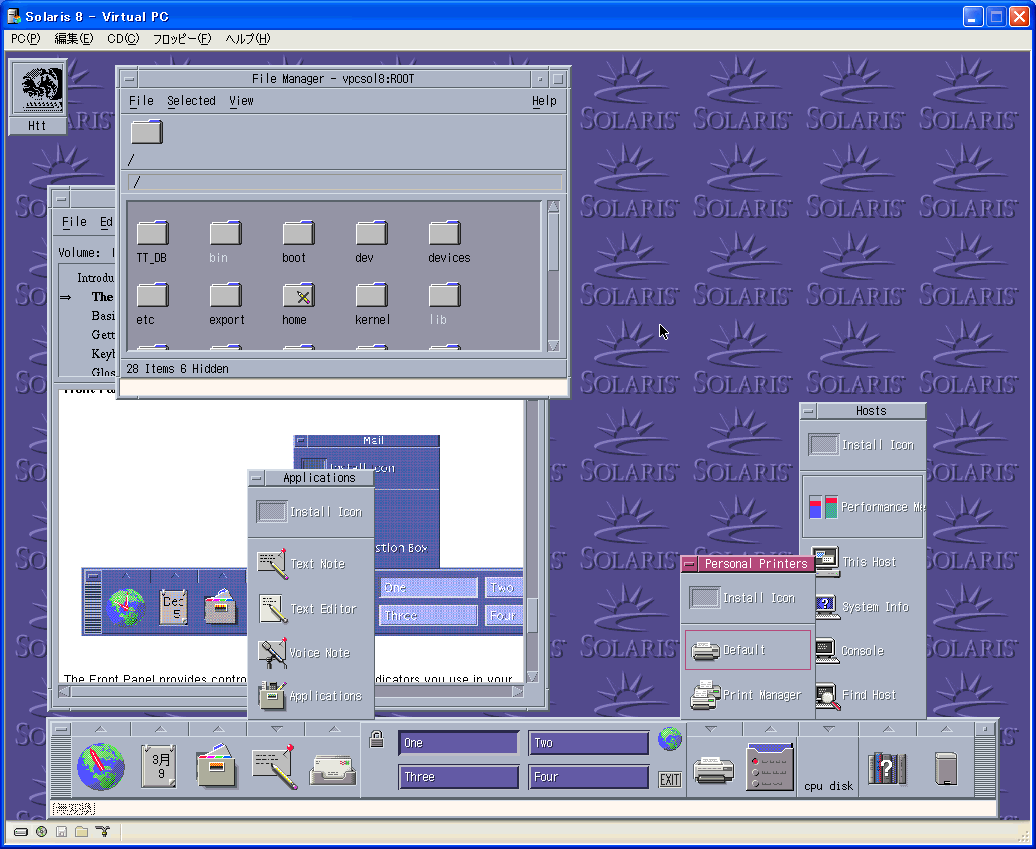The height and width of the screenshot is (849, 1036).
Task: Open Console from the Hosts subpanel
Action: (861, 651)
